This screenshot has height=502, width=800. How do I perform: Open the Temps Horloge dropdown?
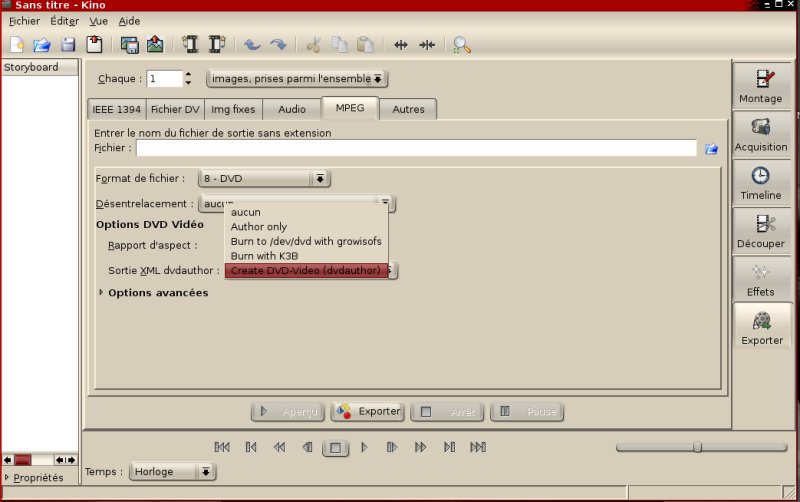click(172, 472)
